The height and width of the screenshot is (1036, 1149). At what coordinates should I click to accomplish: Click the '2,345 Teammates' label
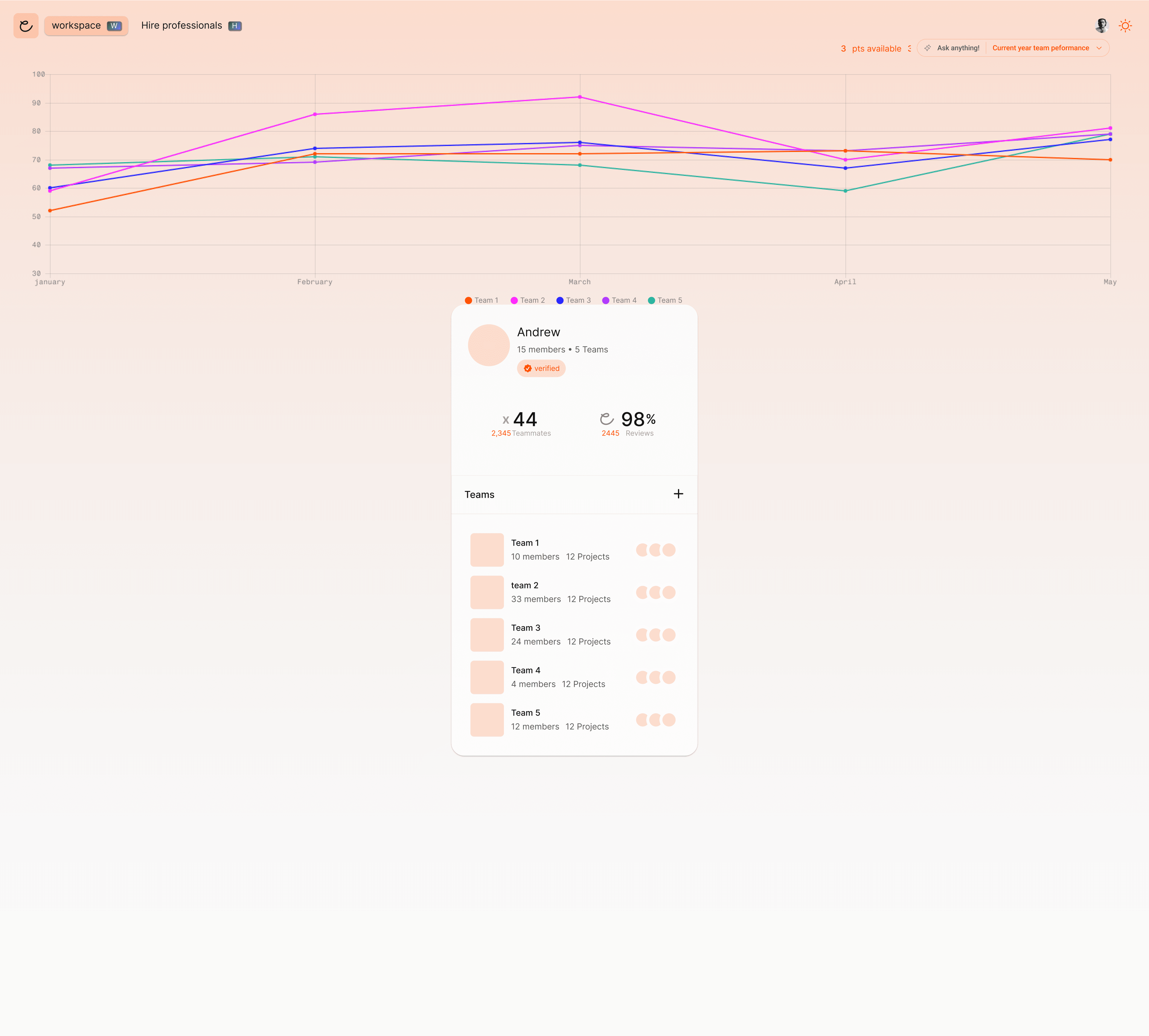point(521,433)
